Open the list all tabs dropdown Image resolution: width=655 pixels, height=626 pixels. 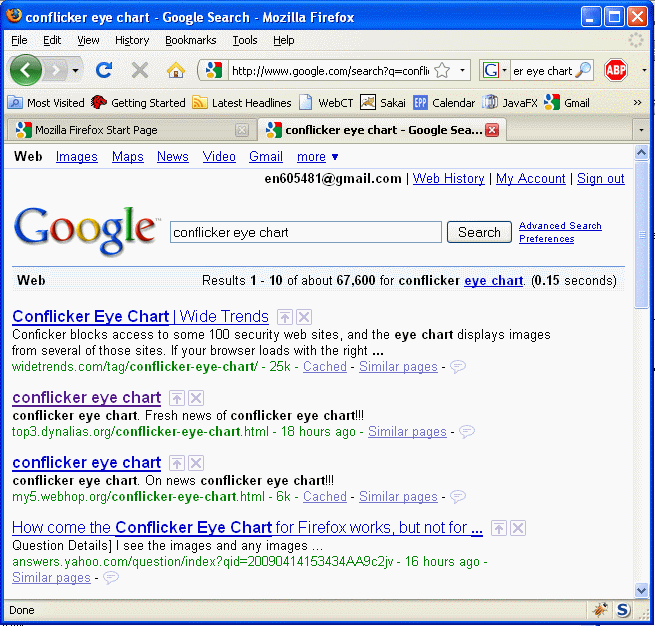pyautogui.click(x=641, y=130)
